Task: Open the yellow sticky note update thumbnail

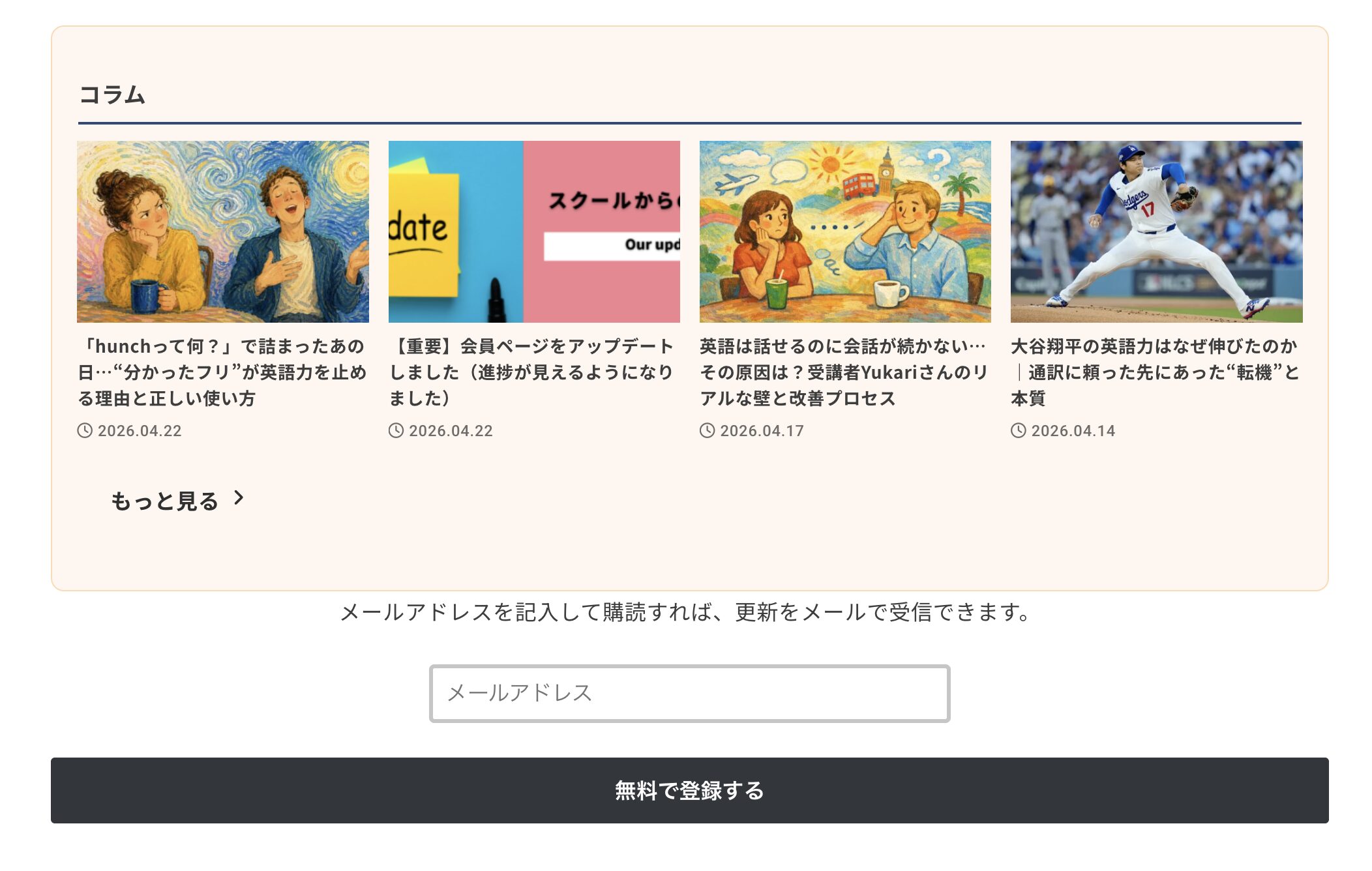Action: click(x=534, y=231)
